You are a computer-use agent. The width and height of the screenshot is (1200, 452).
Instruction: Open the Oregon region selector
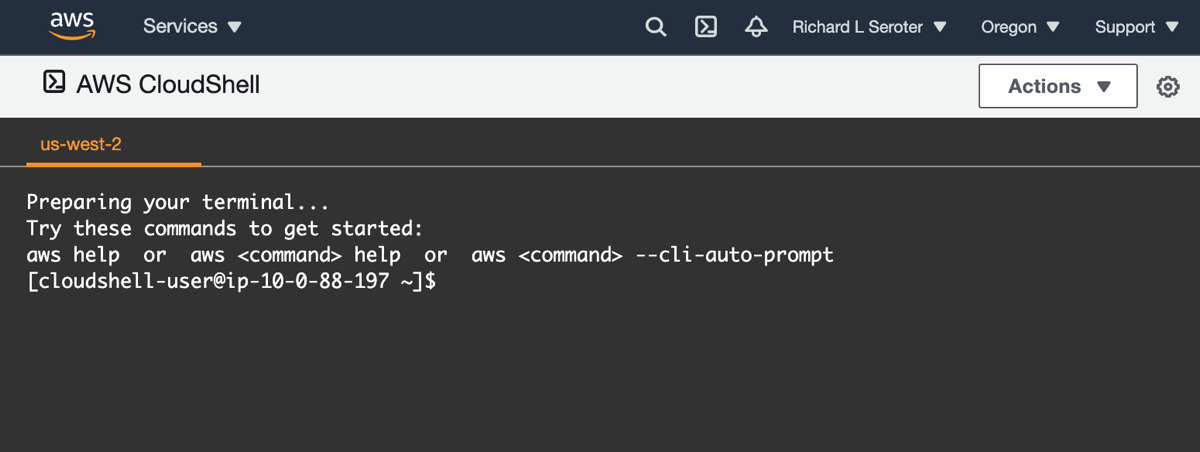(x=1020, y=27)
